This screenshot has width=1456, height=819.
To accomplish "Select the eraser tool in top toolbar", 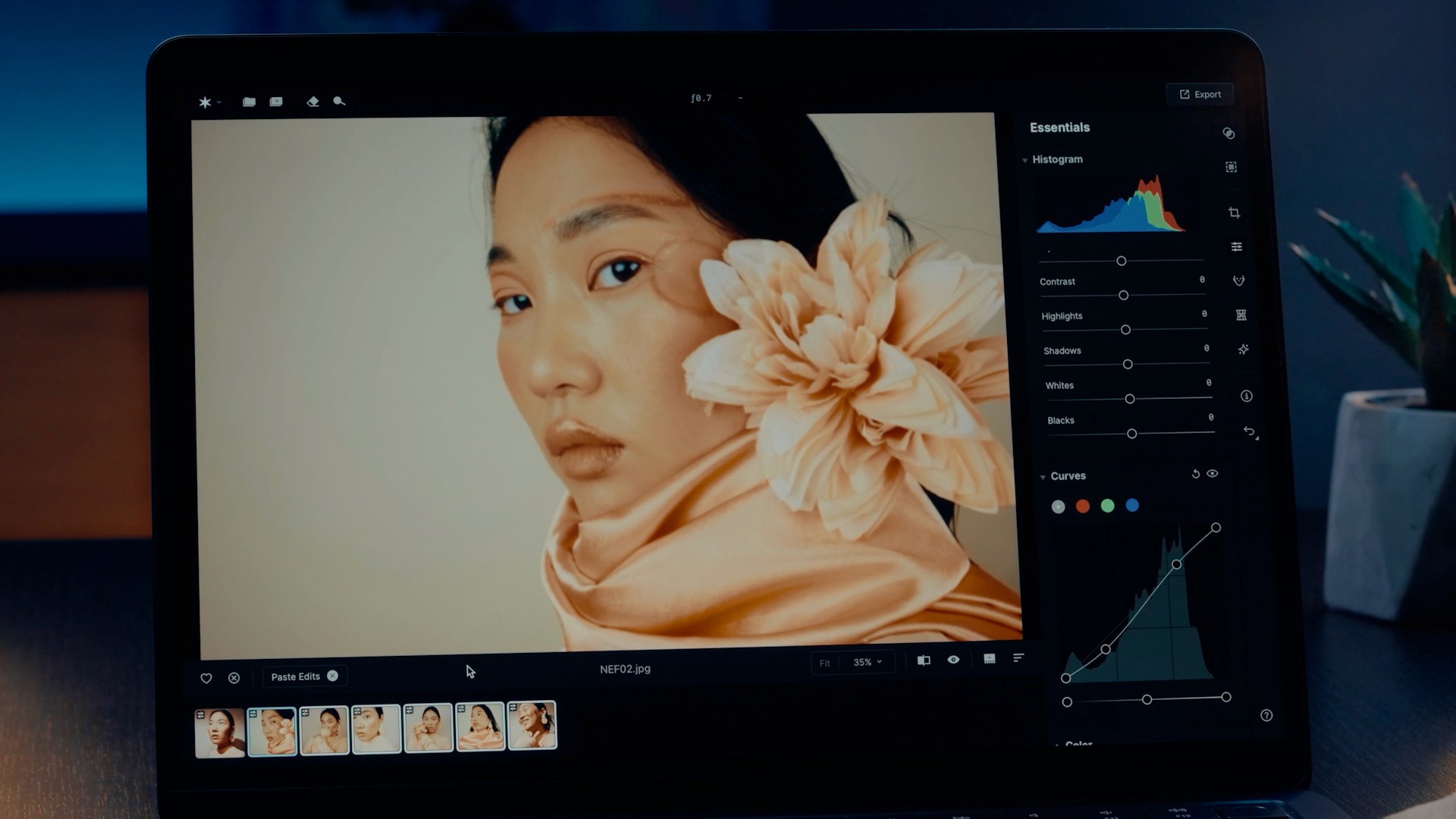I will [x=312, y=102].
